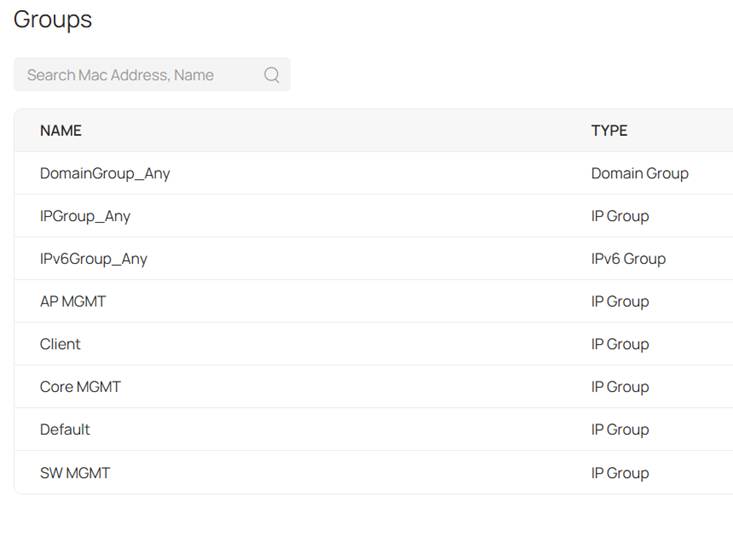Viewport: 733px width, 538px height.
Task: Select the AP MGMT group name
Action: [x=73, y=301]
